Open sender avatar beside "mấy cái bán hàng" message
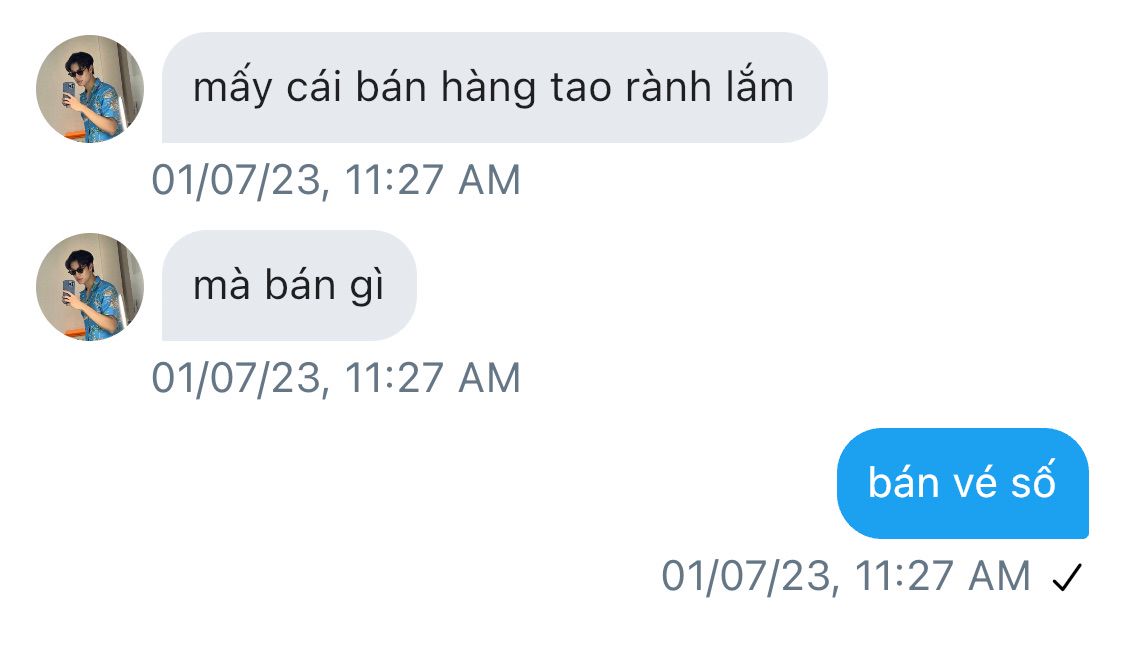The height and width of the screenshot is (669, 1125). point(90,88)
